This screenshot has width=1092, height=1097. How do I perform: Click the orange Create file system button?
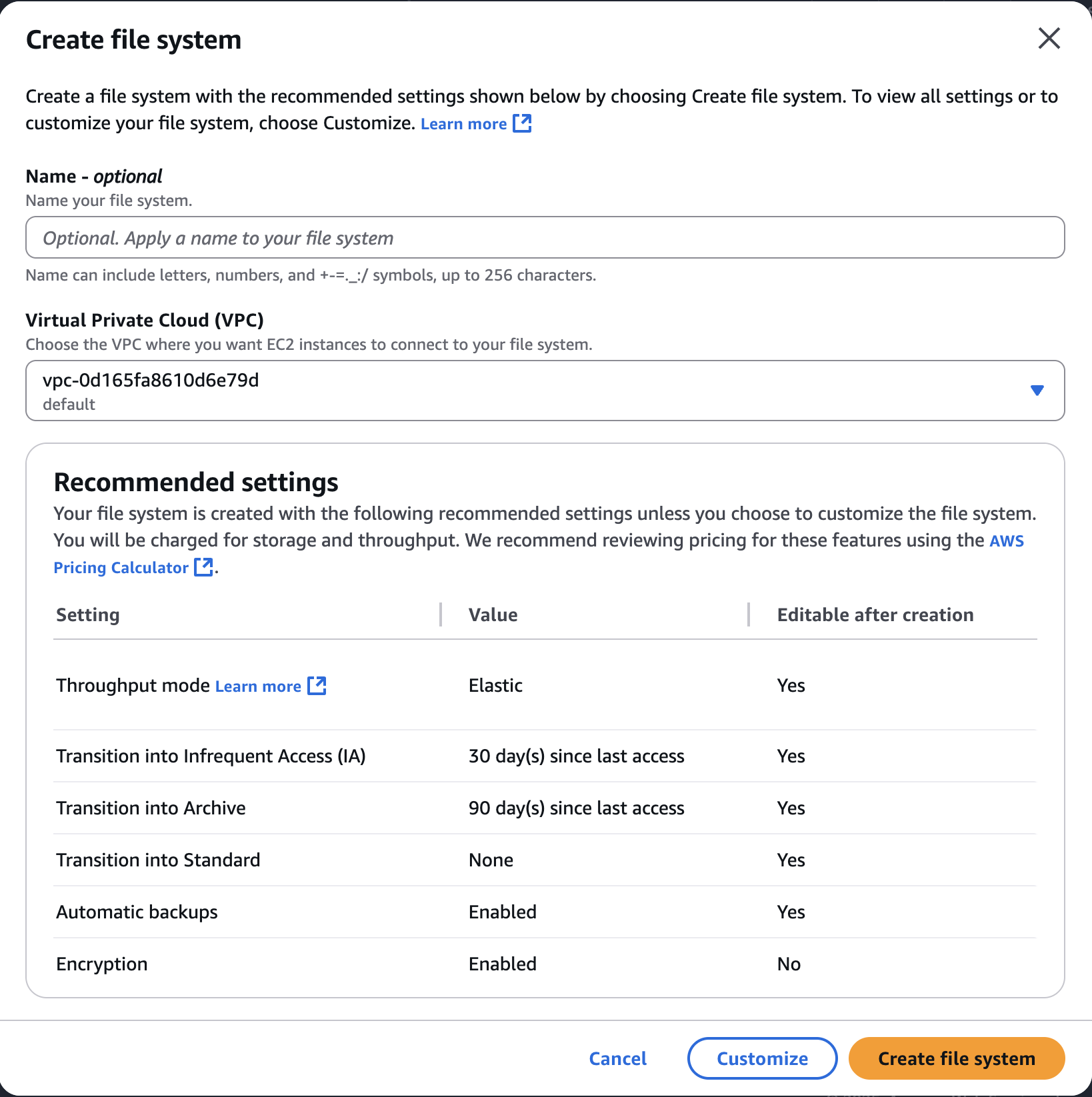956,1058
